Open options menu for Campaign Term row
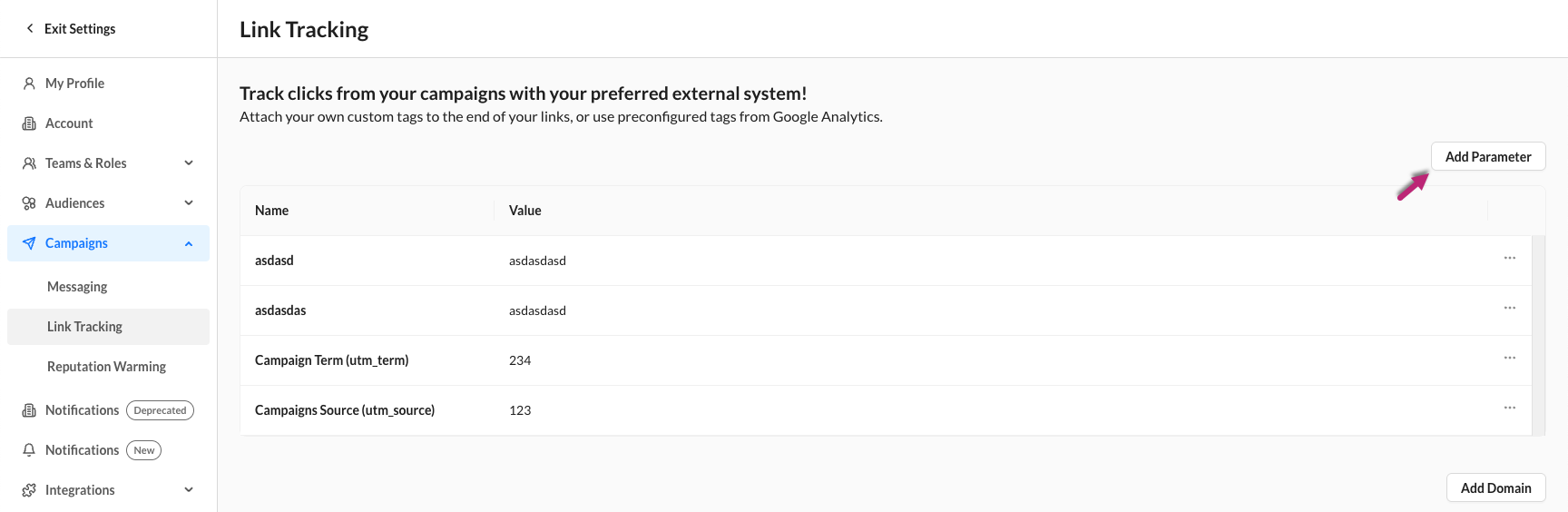 (1510, 359)
